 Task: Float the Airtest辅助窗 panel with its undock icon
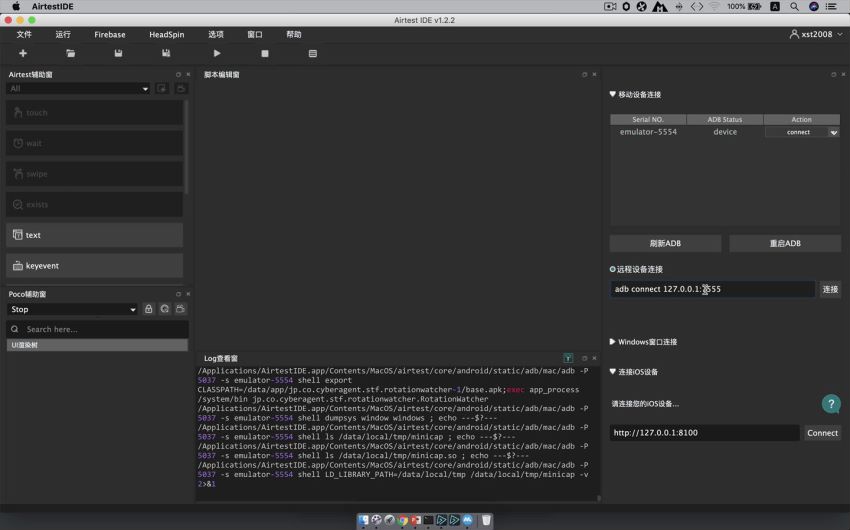coord(178,74)
